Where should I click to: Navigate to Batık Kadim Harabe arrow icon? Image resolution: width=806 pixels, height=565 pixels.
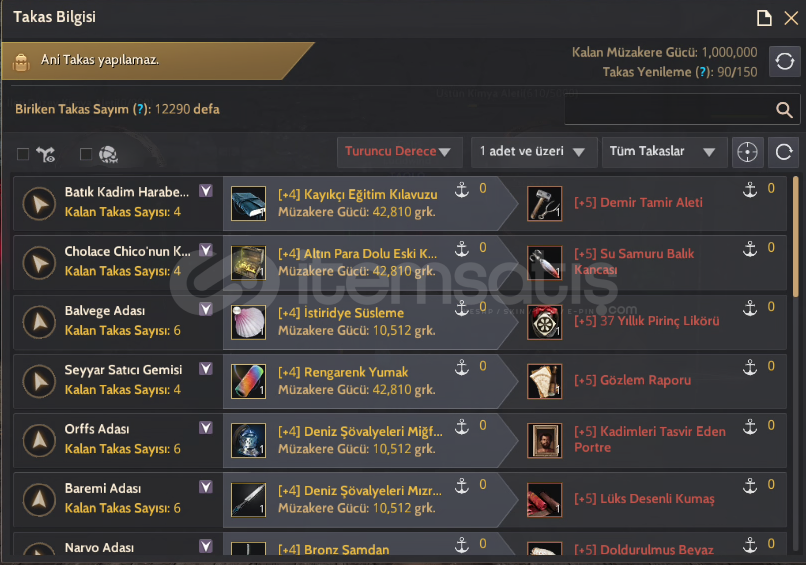click(39, 204)
